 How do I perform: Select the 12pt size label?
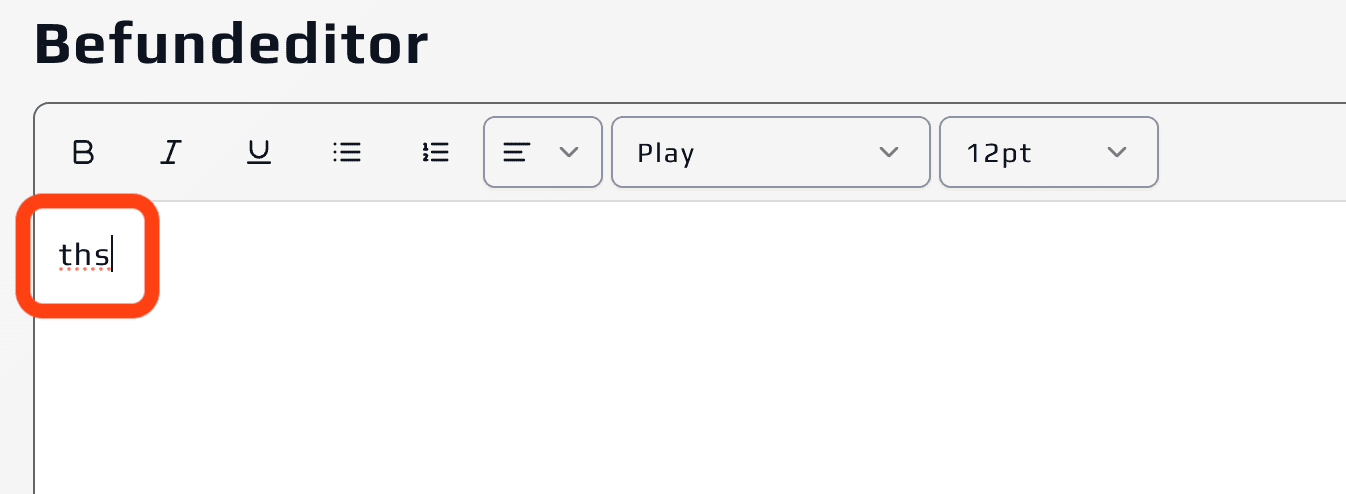(999, 153)
